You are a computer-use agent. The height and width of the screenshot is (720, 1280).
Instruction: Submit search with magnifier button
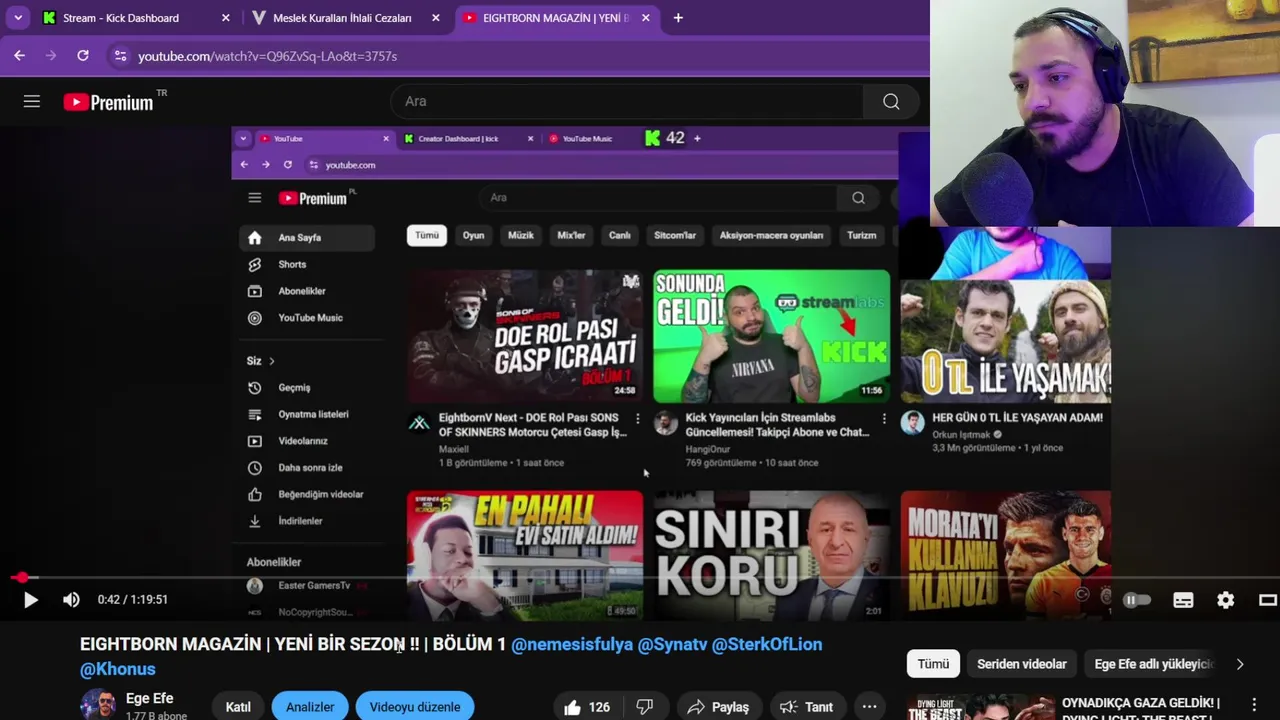891,101
